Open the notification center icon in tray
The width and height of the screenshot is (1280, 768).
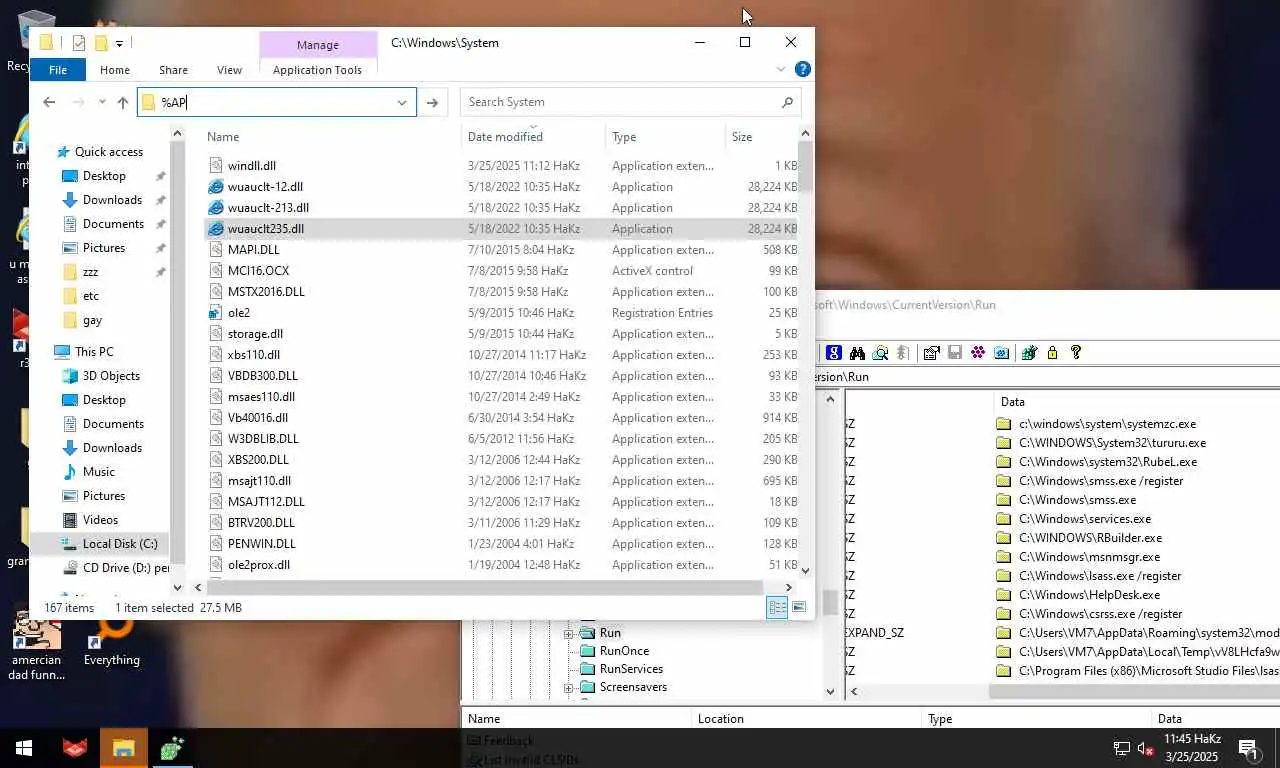point(1248,748)
